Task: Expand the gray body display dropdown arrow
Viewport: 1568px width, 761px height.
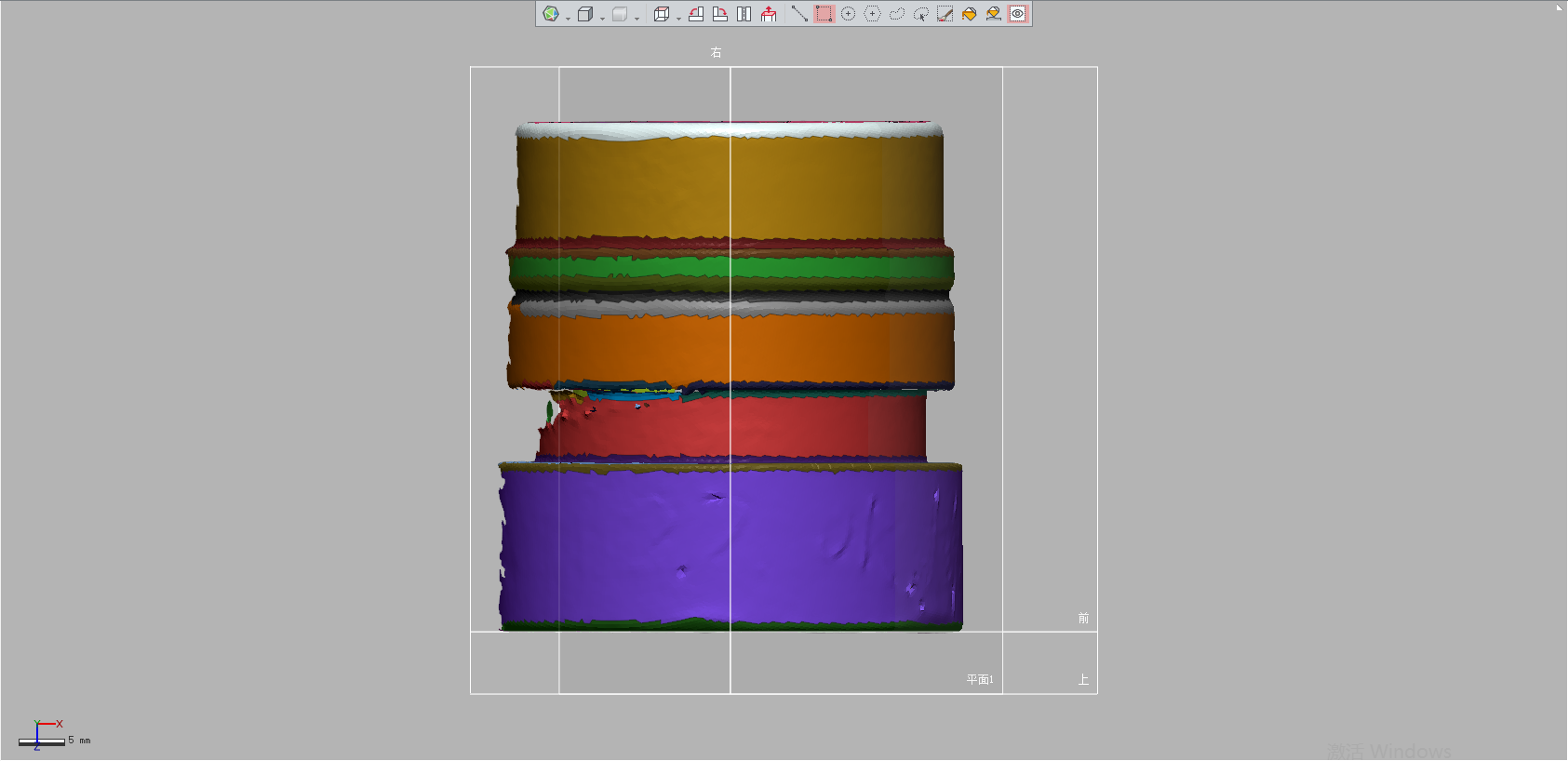Action: click(637, 19)
